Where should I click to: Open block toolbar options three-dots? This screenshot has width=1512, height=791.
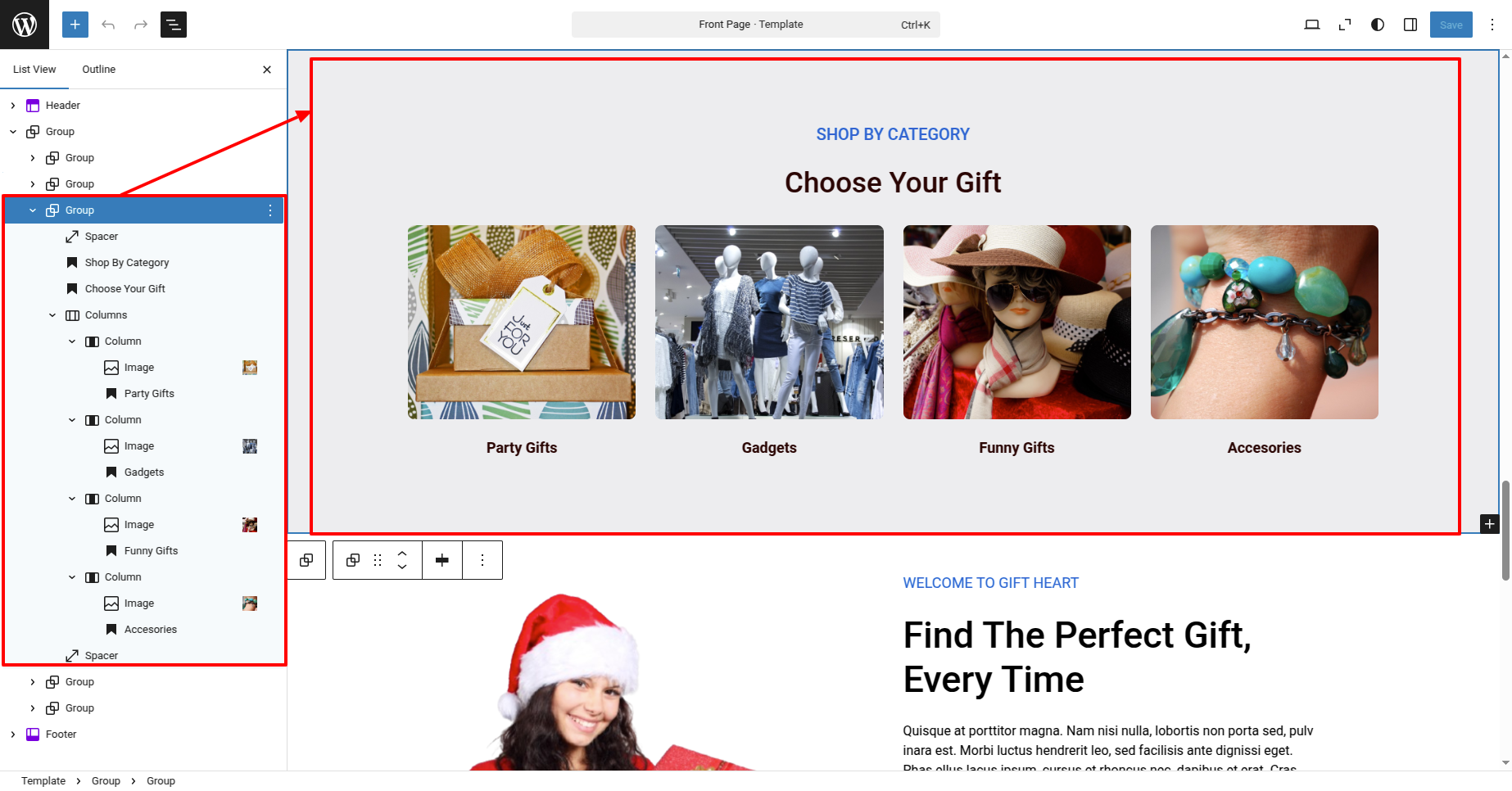coord(482,560)
